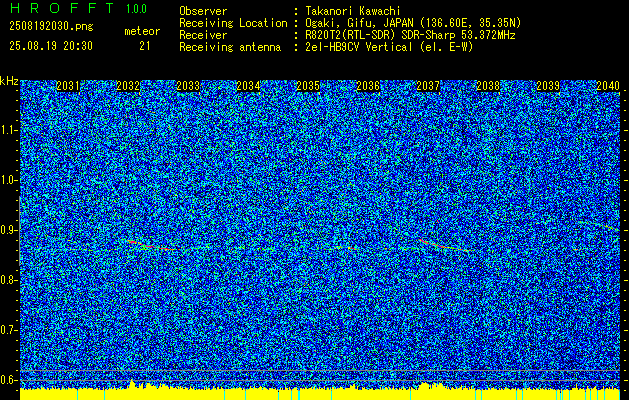
Task: Click the 2037 time marker
Action: point(428,86)
